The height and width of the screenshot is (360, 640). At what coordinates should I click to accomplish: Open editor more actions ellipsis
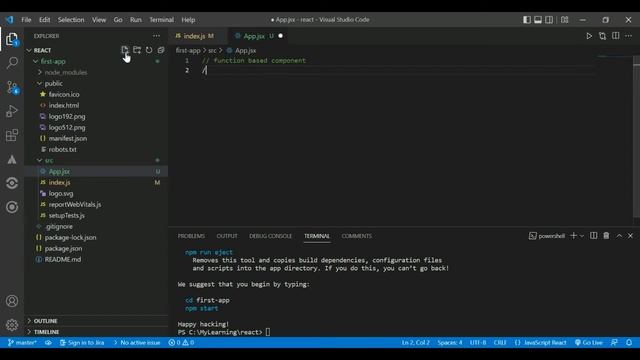click(629, 36)
